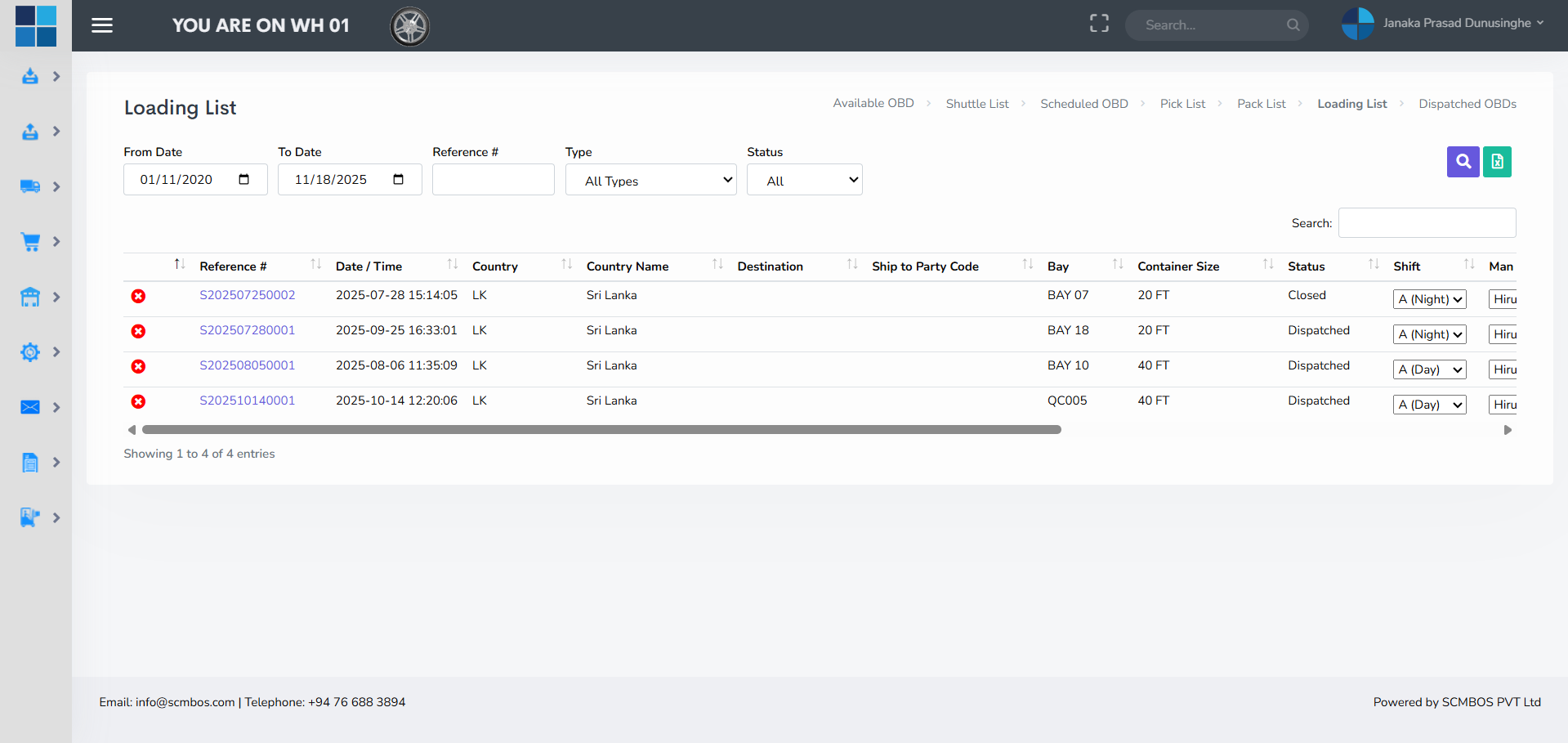This screenshot has height=743, width=1568.
Task: Open the warehouse store sidebar icon
Action: pos(30,297)
